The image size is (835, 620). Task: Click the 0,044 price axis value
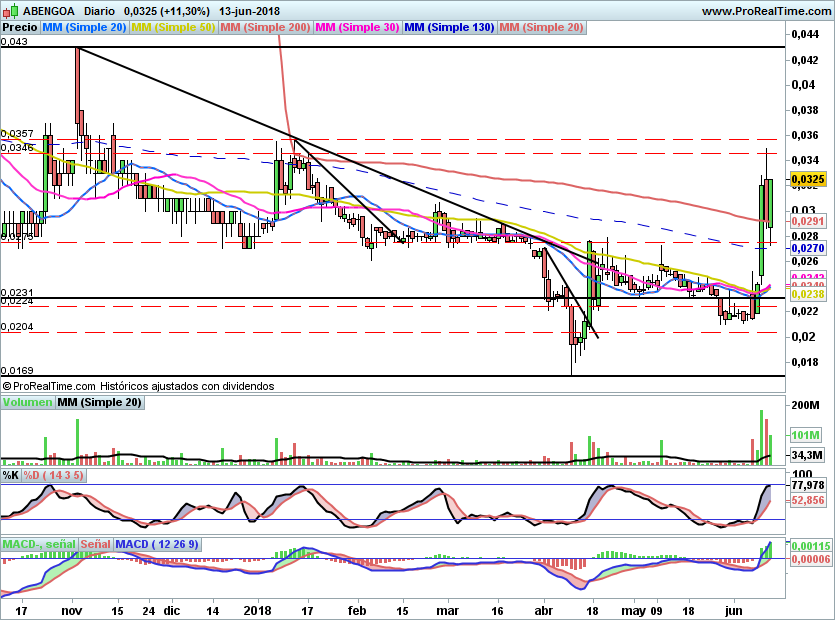pyautogui.click(x=805, y=35)
